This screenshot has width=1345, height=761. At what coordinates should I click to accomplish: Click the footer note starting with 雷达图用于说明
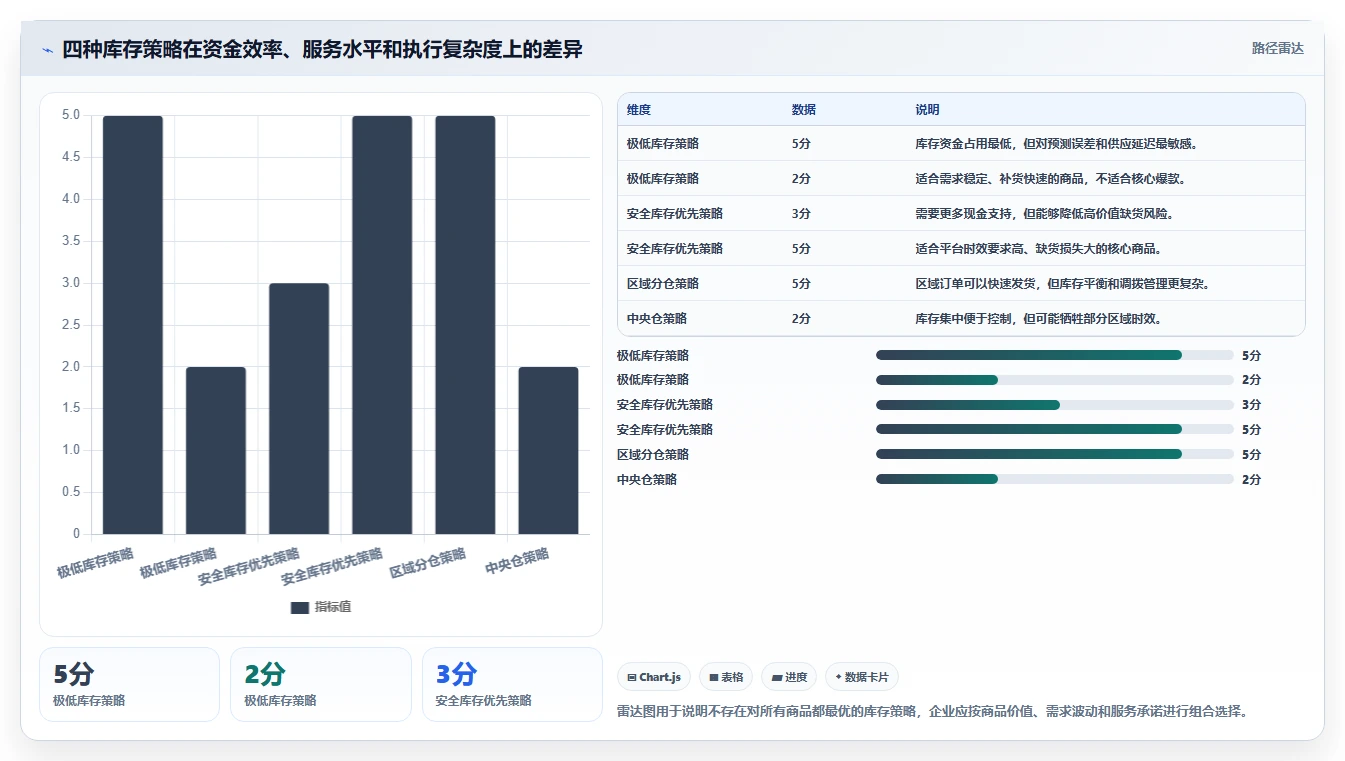[934, 712]
